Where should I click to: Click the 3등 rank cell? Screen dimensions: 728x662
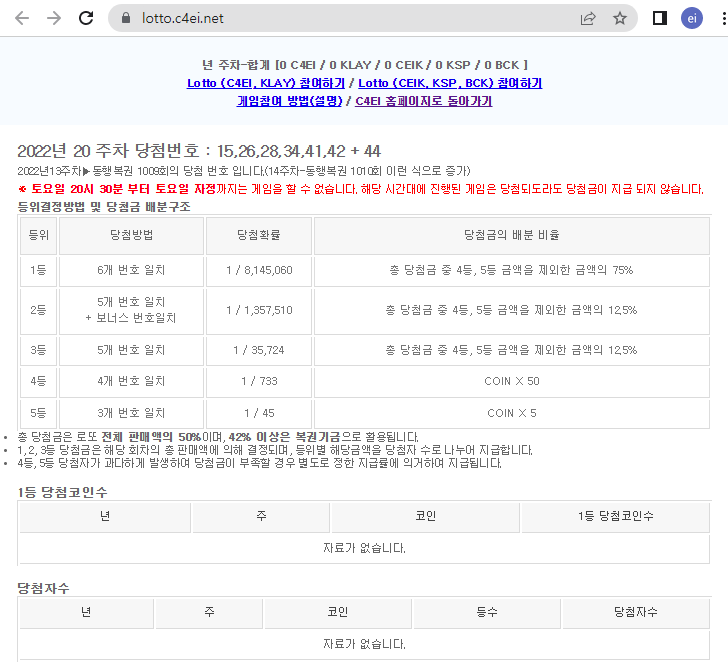pyautogui.click(x=39, y=350)
